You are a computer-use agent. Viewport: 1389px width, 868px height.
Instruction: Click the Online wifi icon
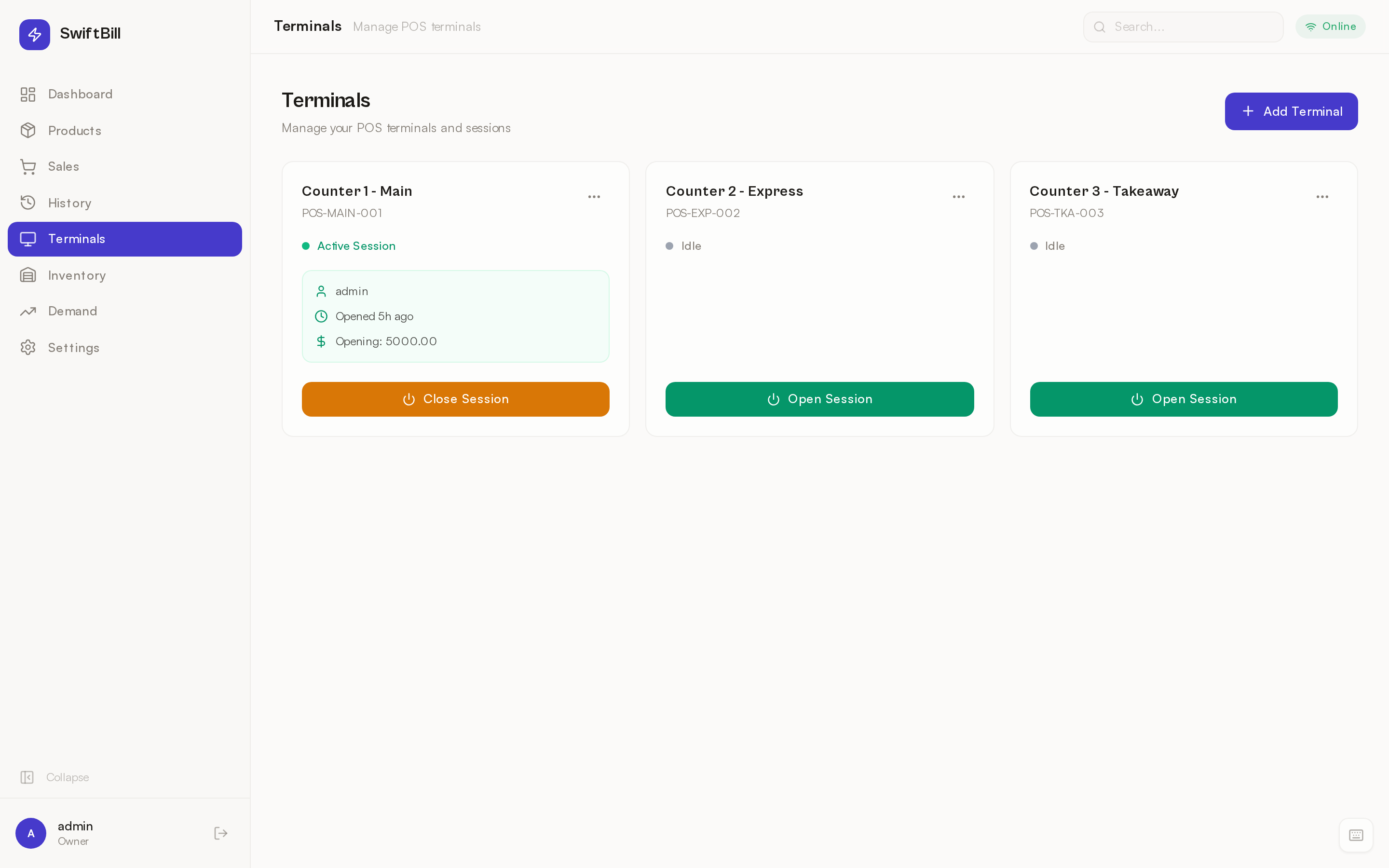point(1311,27)
